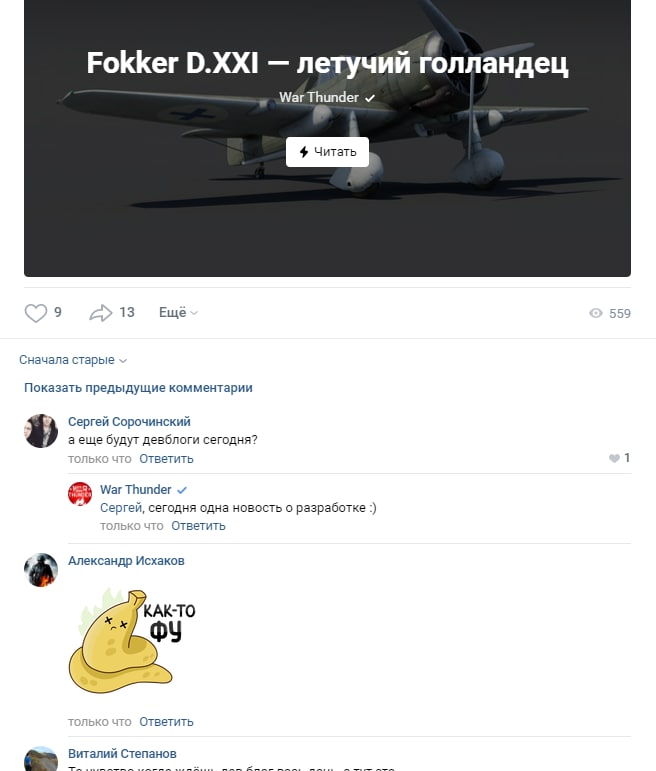
Task: Open the Fokker D.XXI article cover
Action: 328,138
